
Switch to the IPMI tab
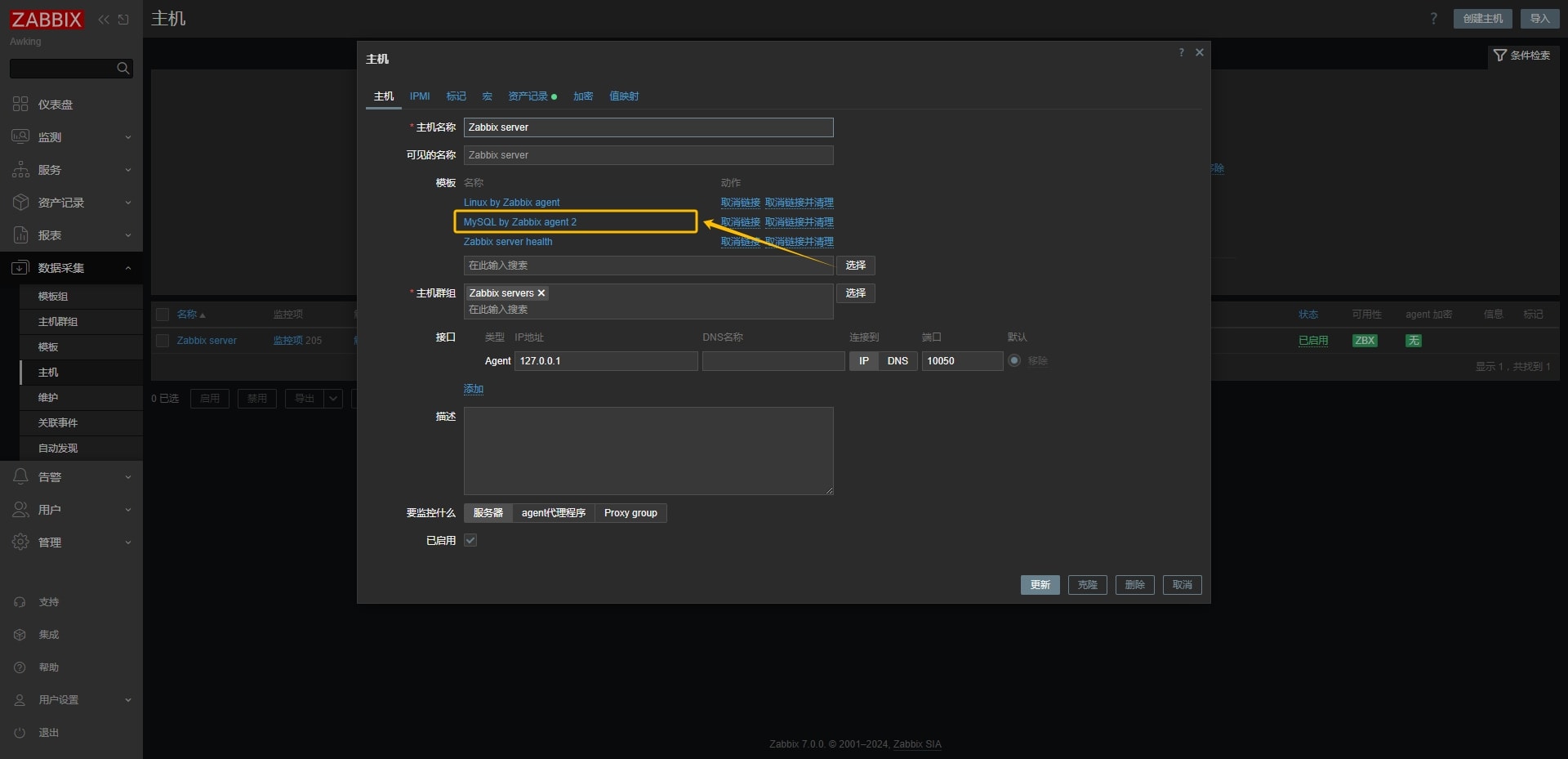(420, 96)
